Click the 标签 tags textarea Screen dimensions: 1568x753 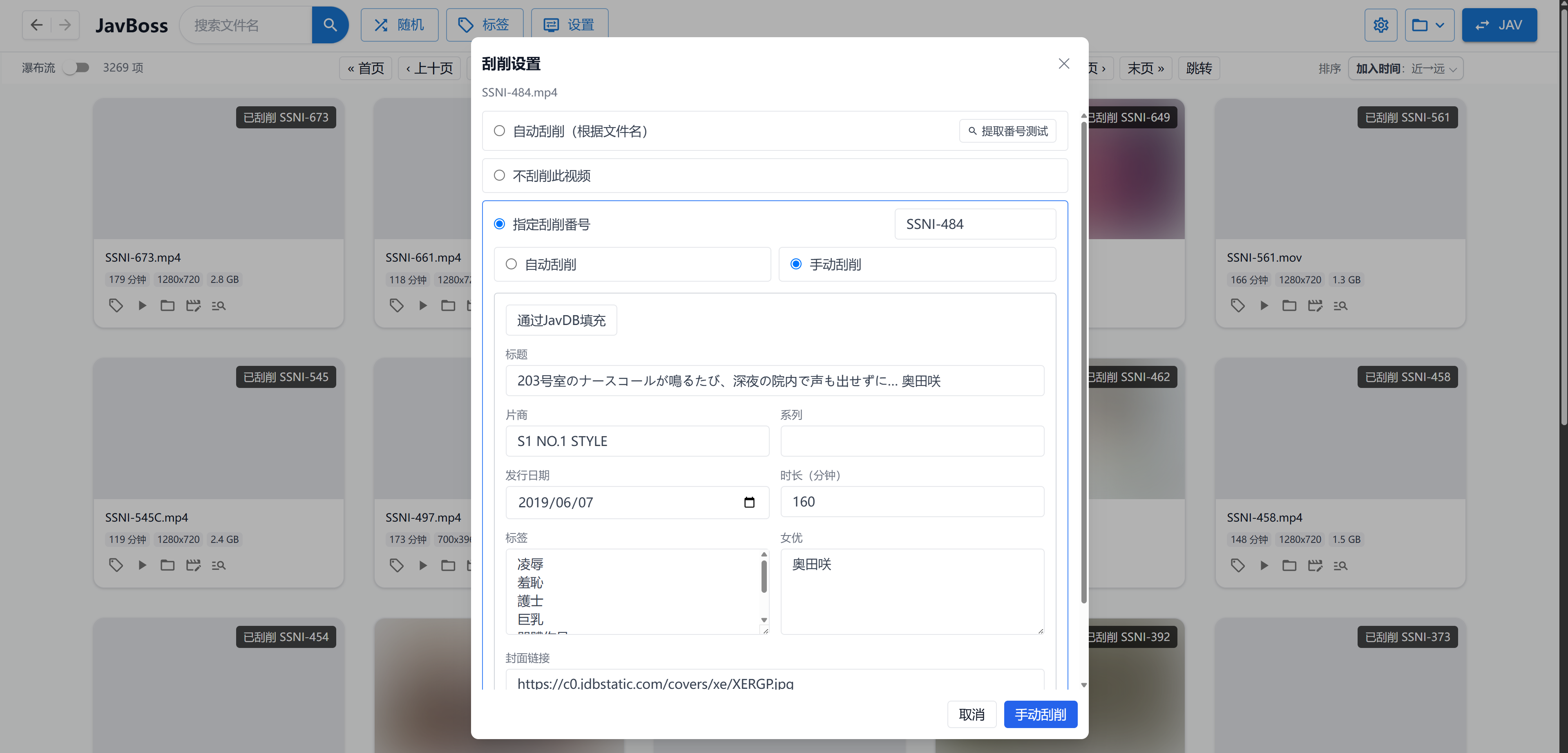click(x=633, y=592)
